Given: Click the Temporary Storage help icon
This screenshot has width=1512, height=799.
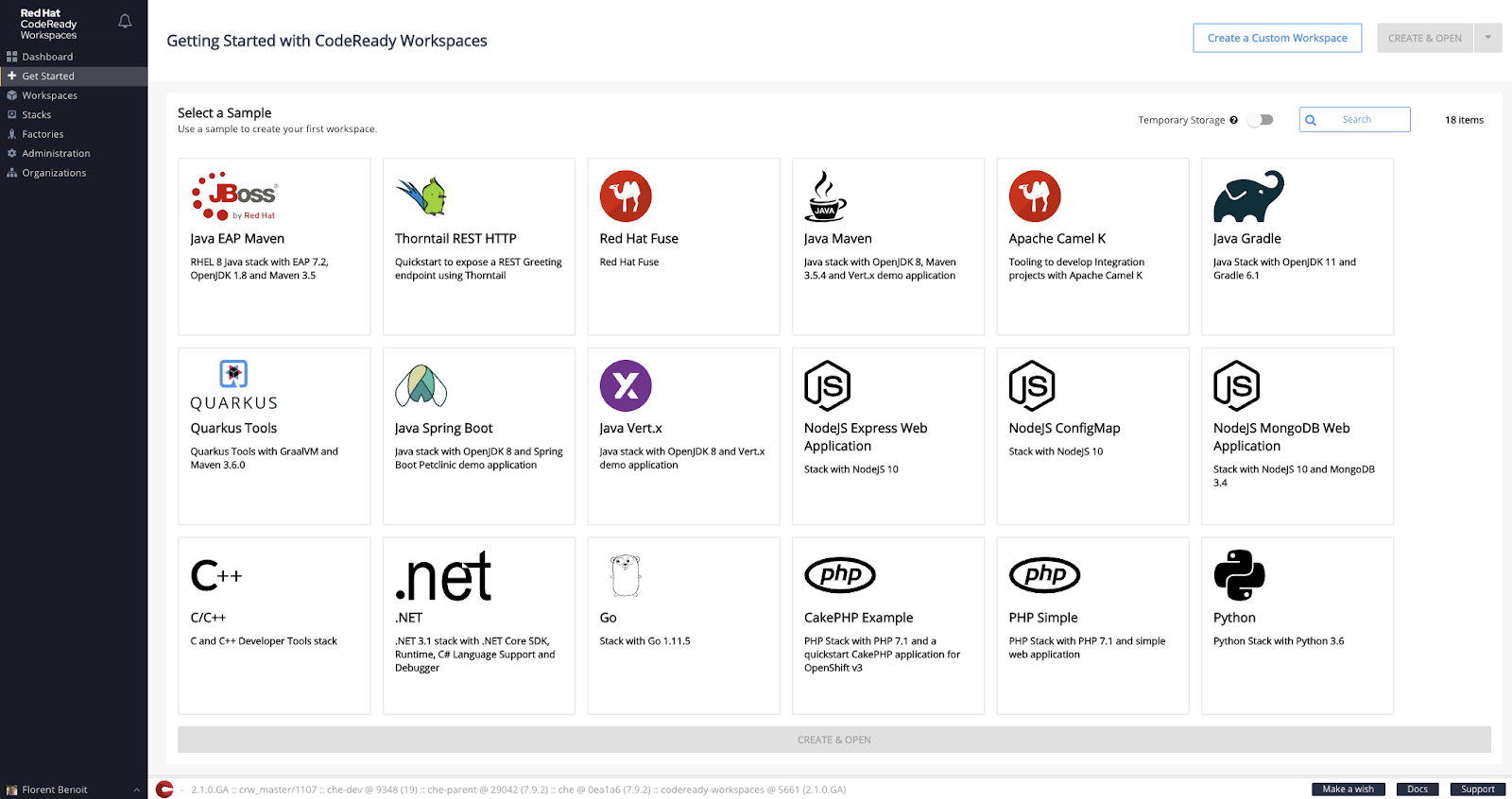Looking at the screenshot, I should (1233, 120).
